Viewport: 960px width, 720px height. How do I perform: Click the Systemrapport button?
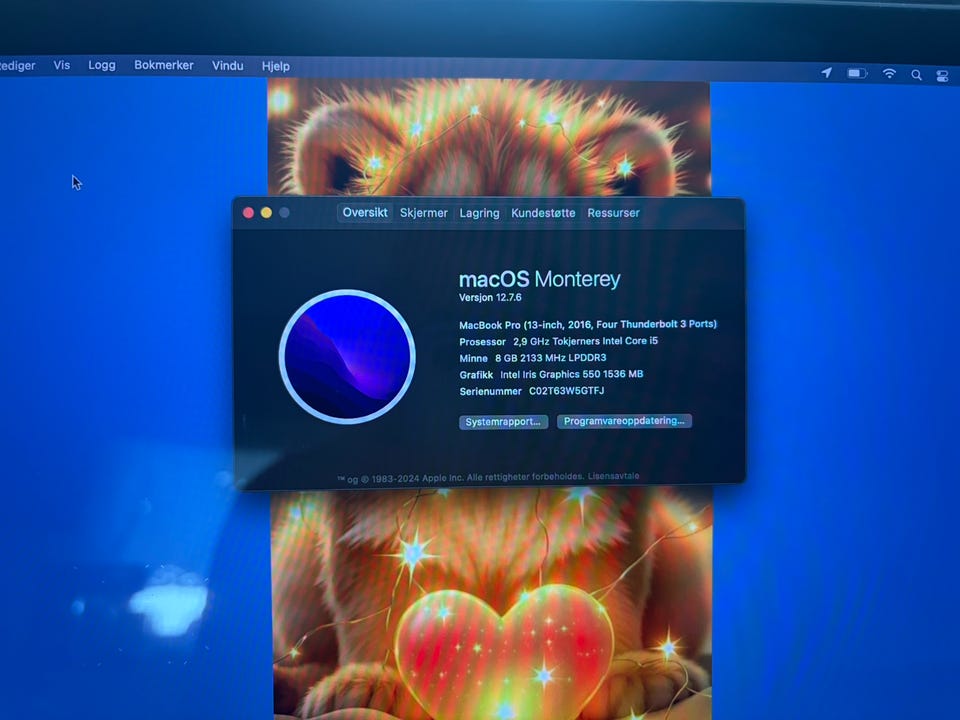point(503,422)
